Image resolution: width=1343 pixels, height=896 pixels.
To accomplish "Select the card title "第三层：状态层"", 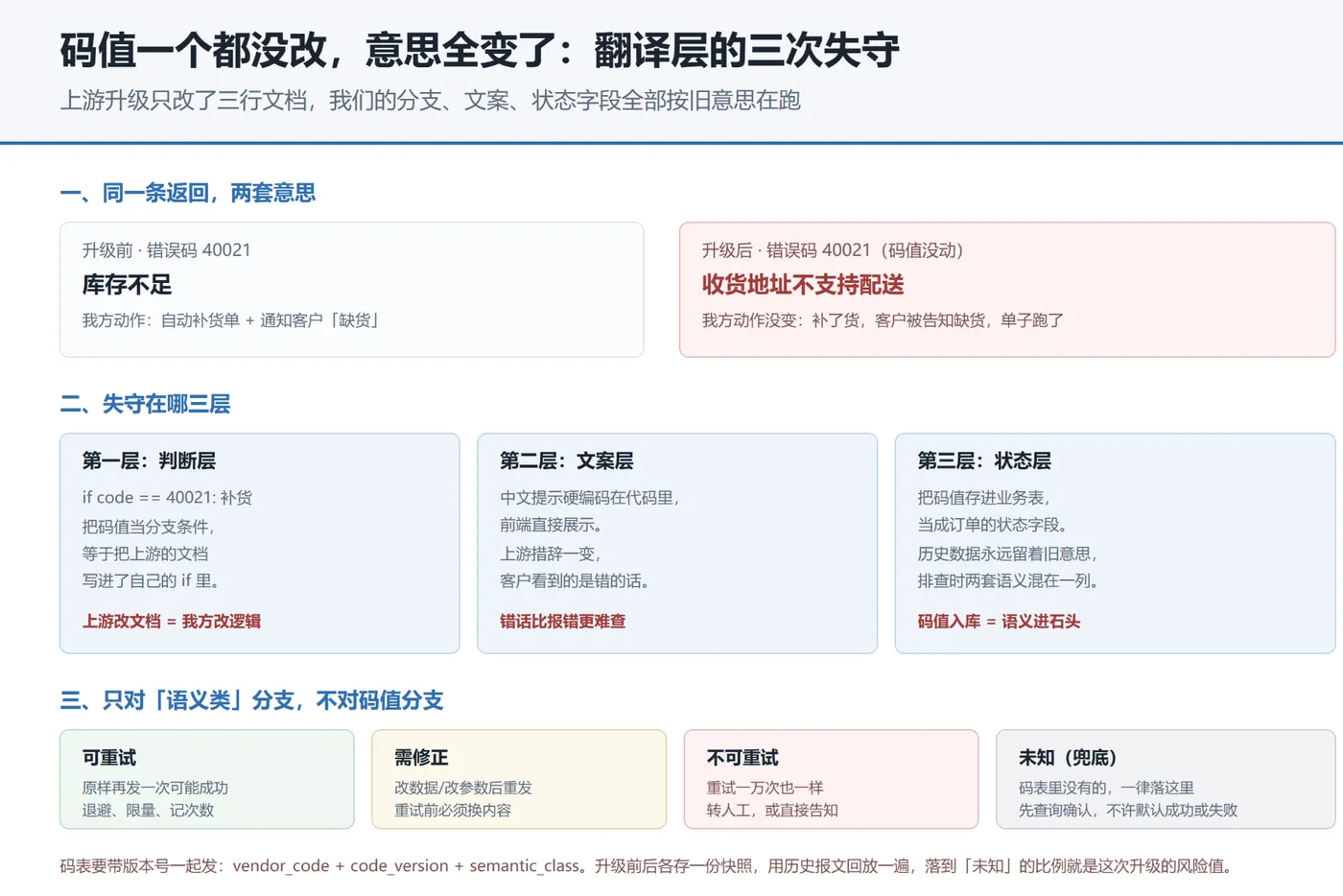I will point(984,460).
